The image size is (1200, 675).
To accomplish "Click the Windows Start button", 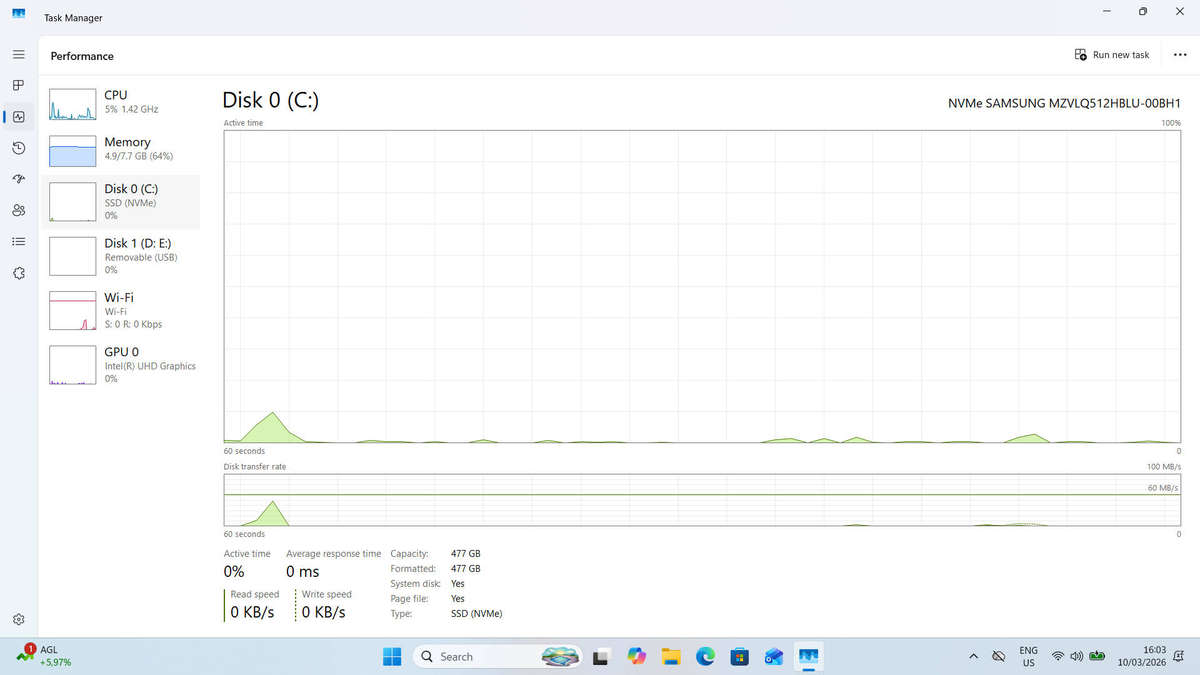I will pyautogui.click(x=391, y=657).
